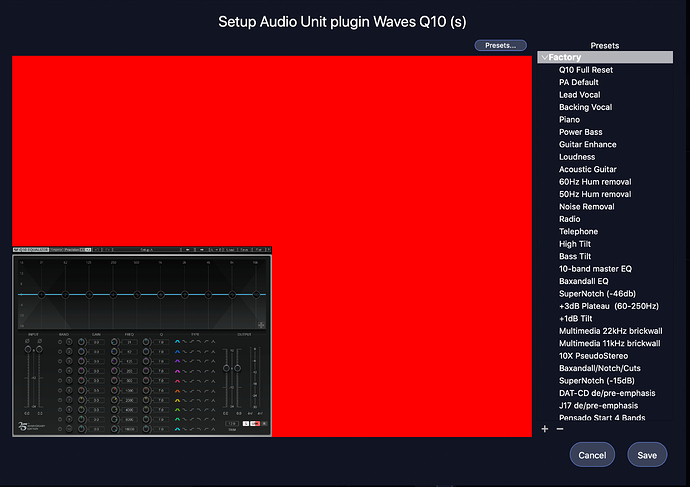Select bell filter type for band 6 (orange)

coord(177,391)
